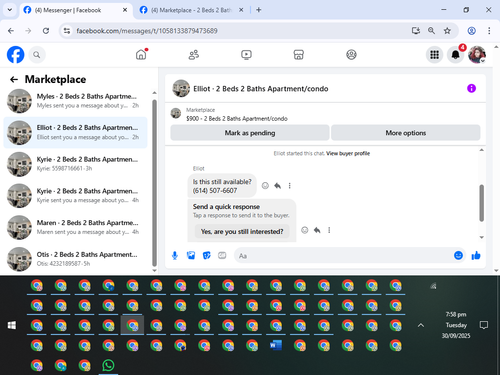
Task: Open the Groups icon in top navigation
Action: tap(351, 54)
